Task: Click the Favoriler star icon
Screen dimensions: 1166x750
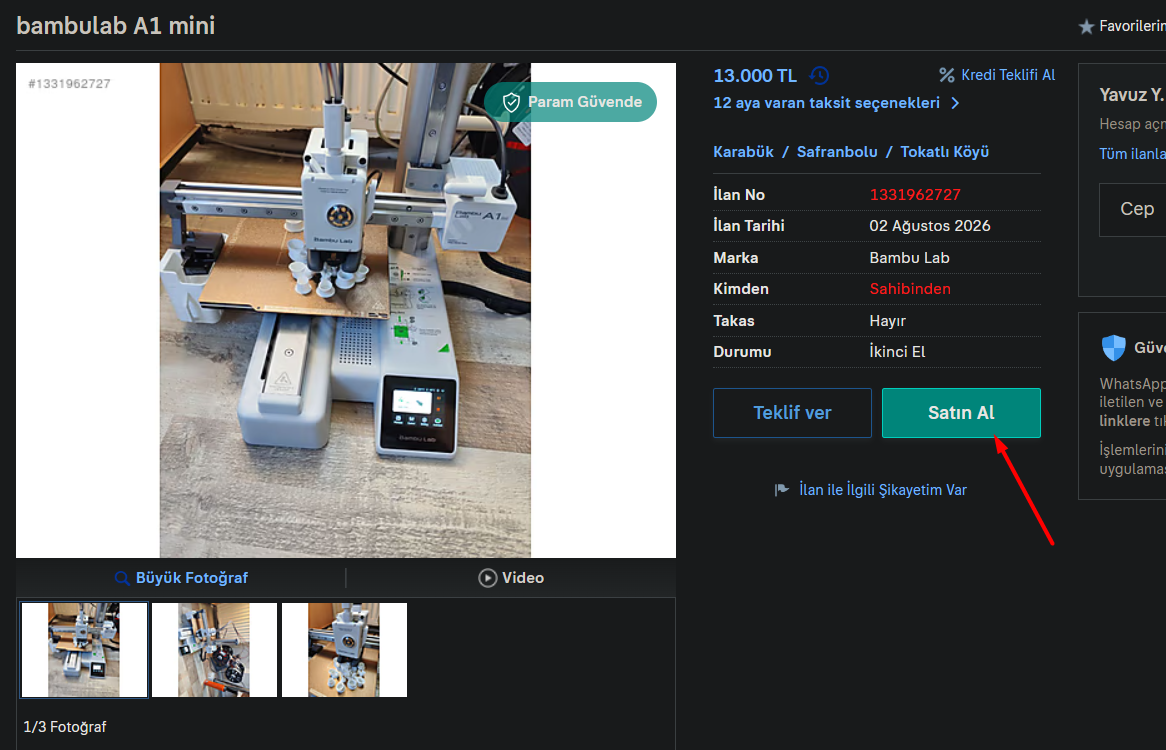Action: (1086, 27)
